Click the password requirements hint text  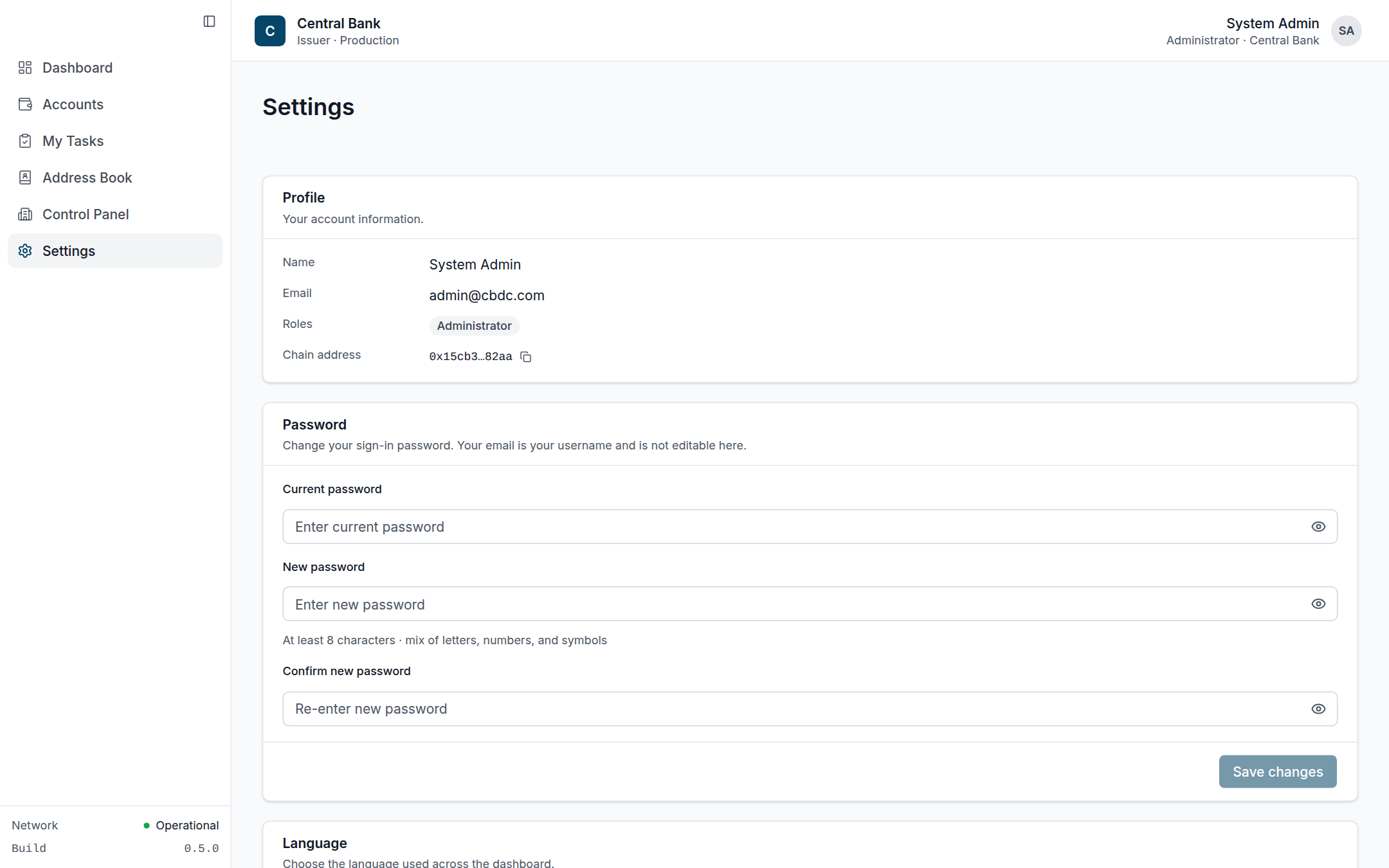[x=444, y=640]
